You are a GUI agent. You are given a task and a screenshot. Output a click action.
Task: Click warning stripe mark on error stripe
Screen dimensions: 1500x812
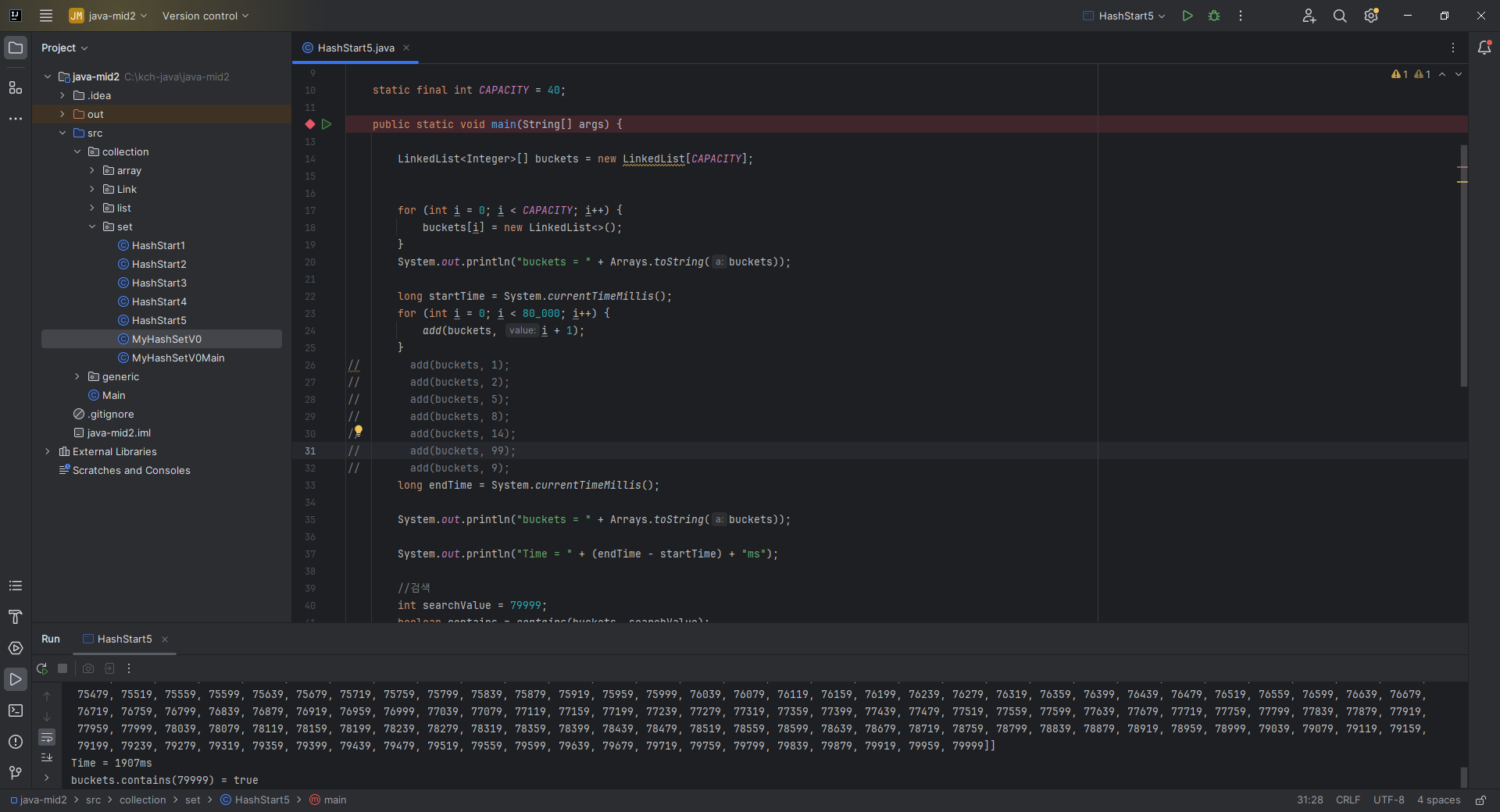[x=1462, y=182]
